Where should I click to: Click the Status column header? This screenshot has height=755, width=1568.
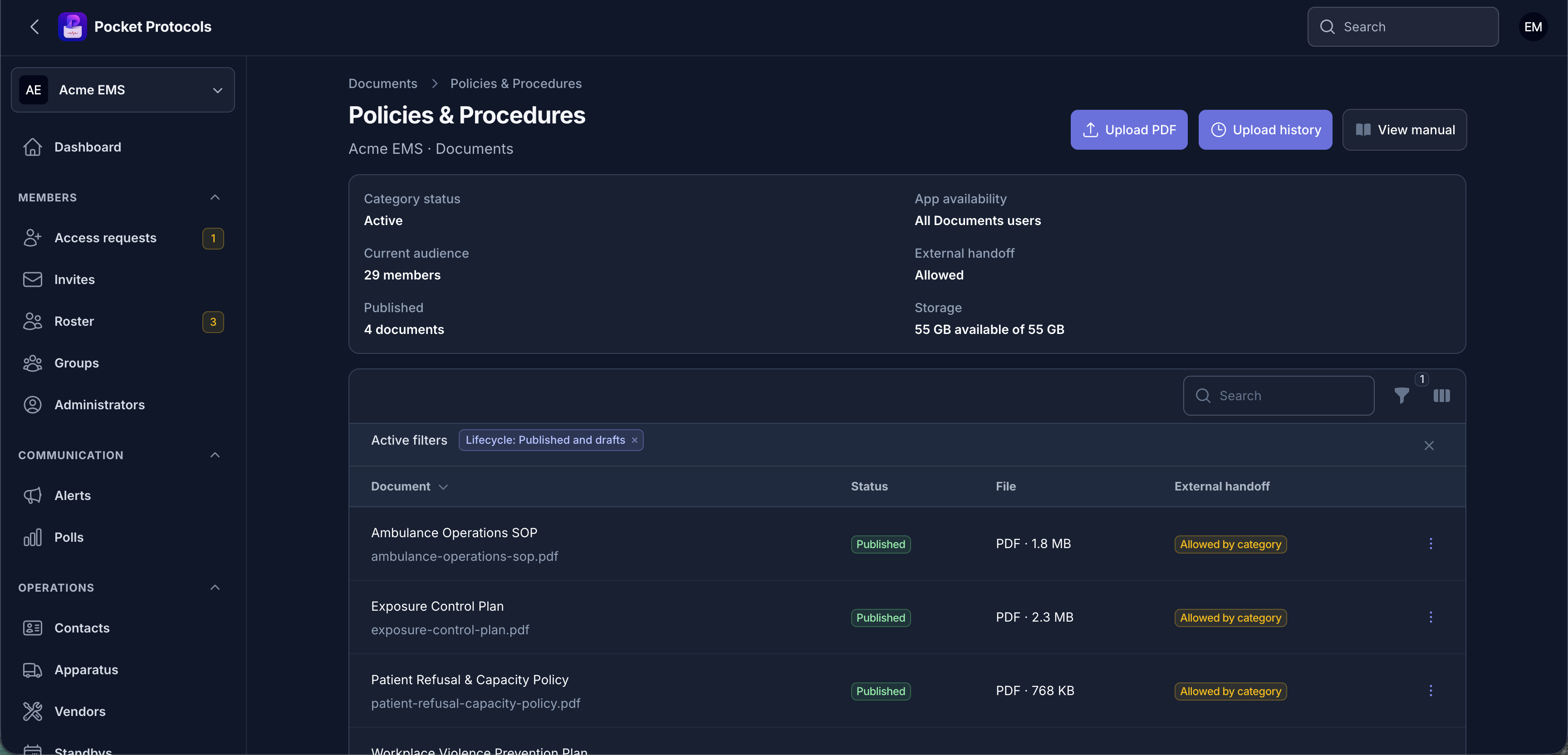(868, 486)
